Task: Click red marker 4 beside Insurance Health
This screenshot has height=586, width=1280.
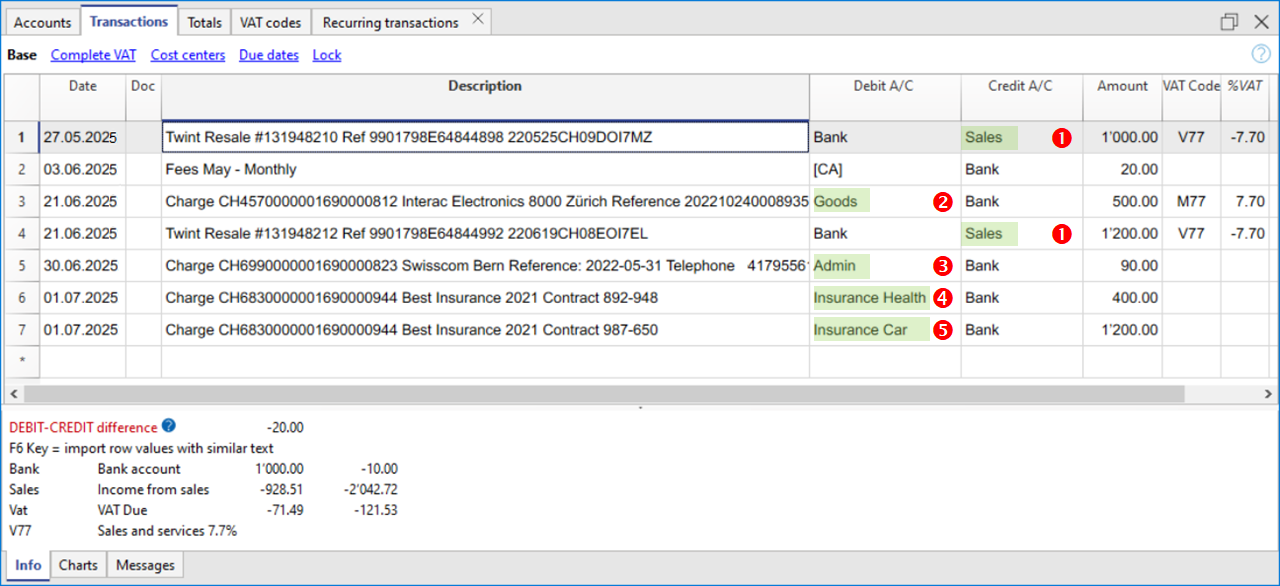Action: click(942, 298)
